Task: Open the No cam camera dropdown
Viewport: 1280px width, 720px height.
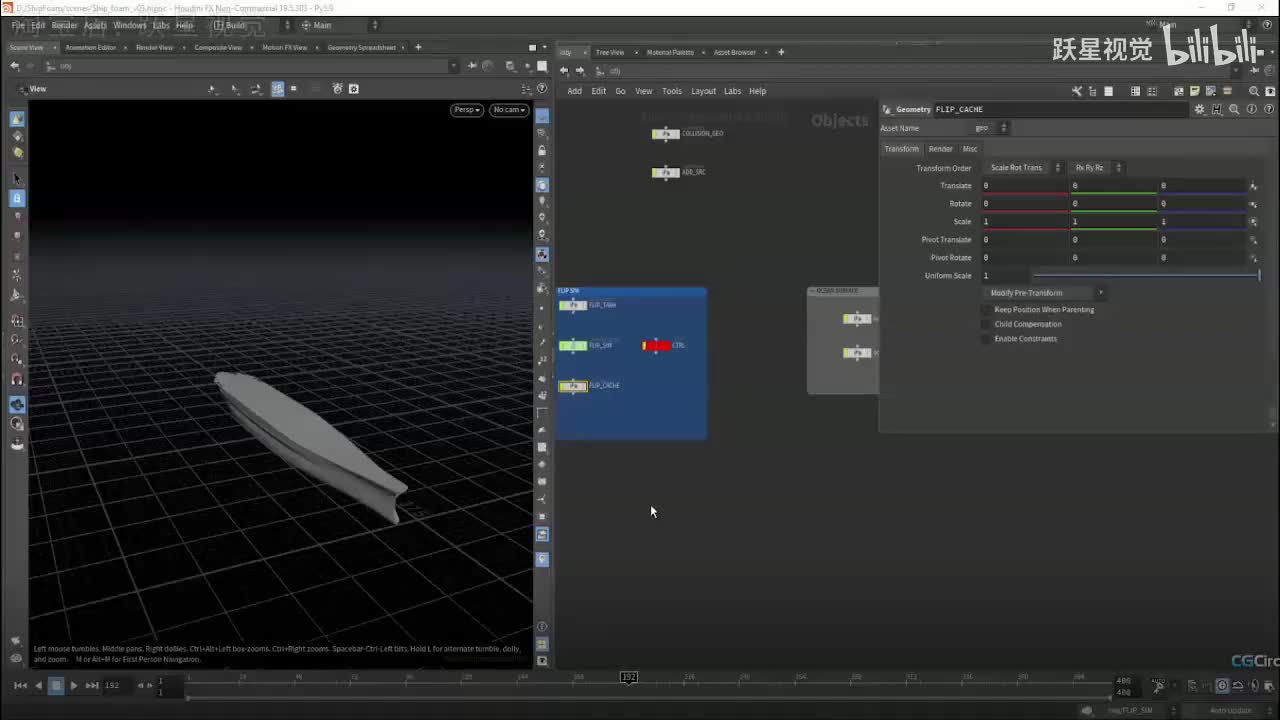Action: (508, 110)
